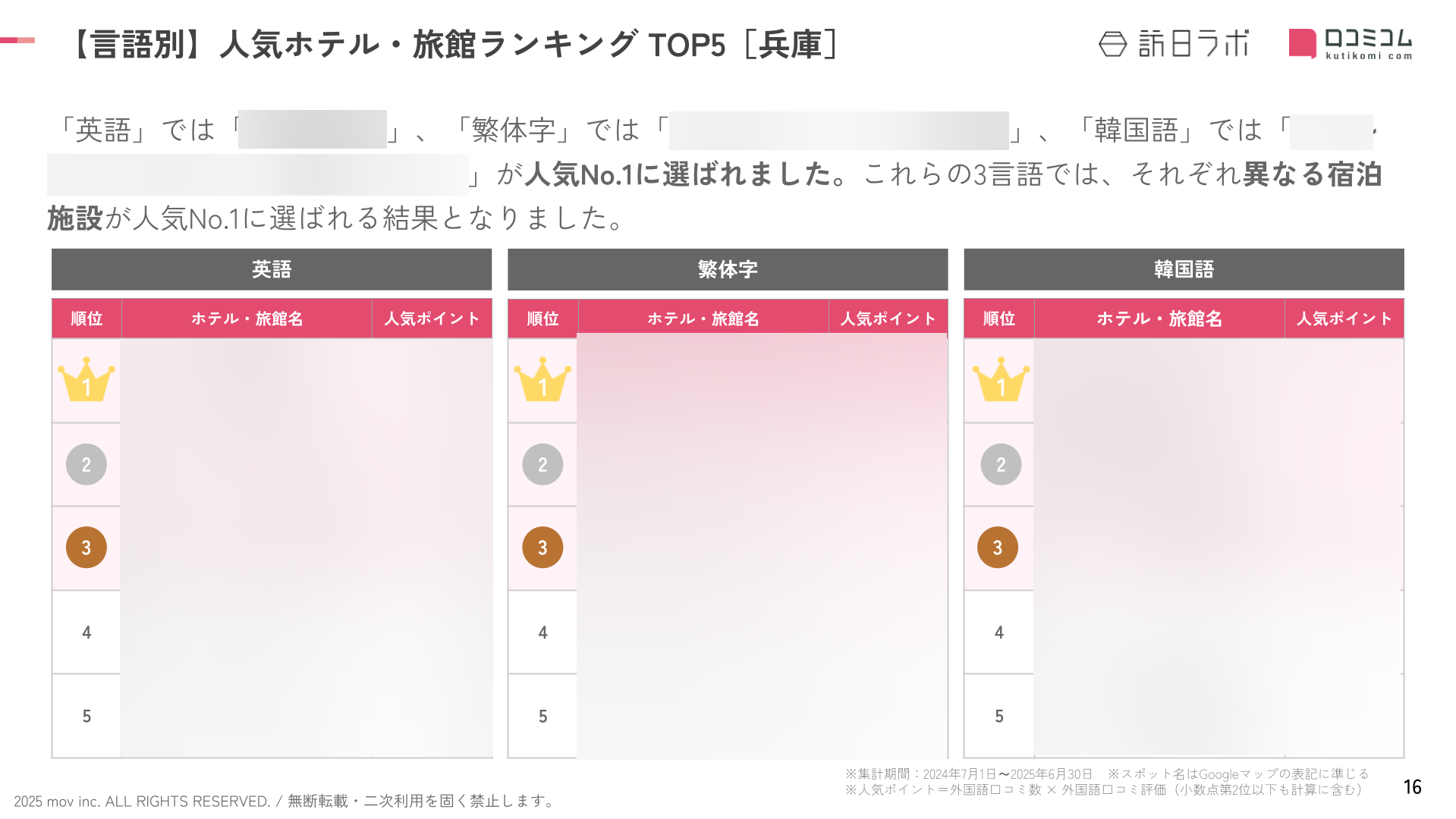Click rank 4 cell in 繁体字 table

click(542, 632)
